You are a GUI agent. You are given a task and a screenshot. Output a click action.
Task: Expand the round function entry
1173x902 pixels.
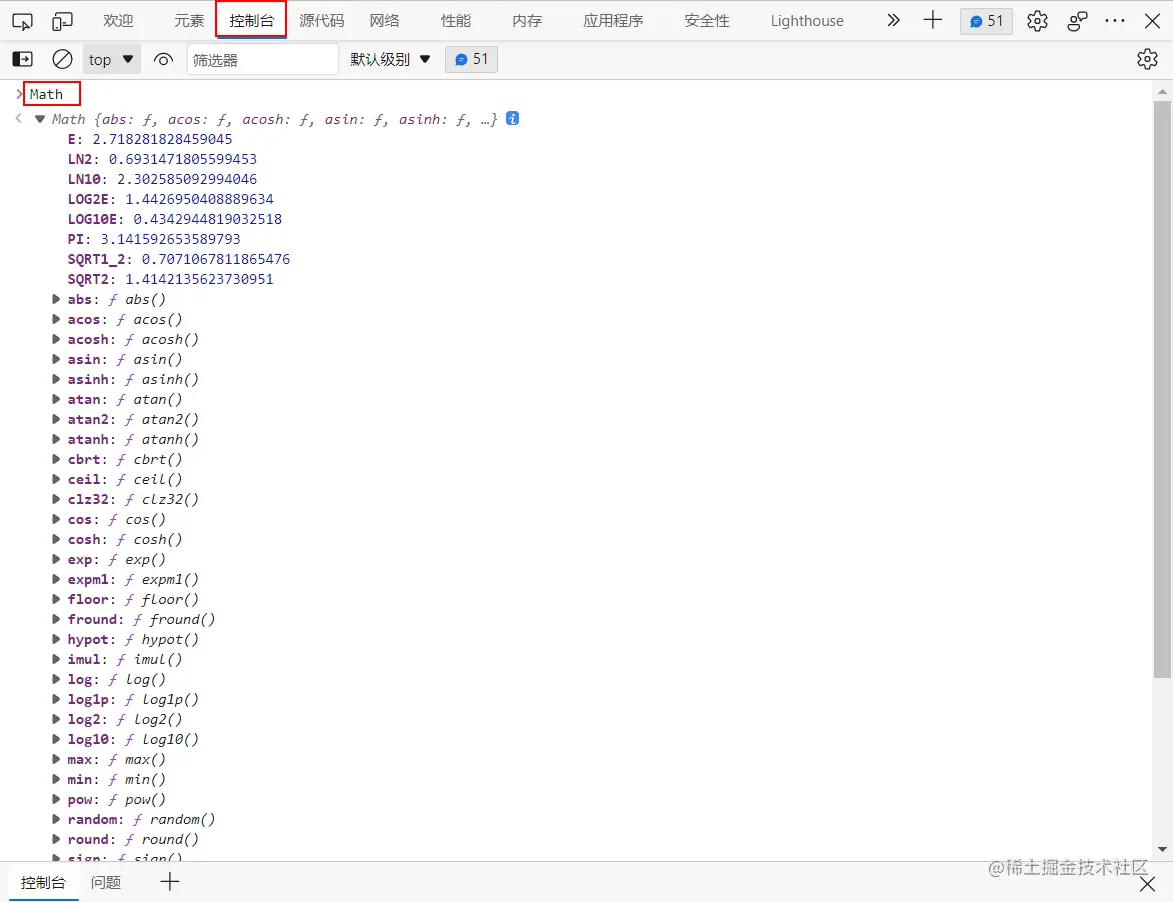(56, 839)
